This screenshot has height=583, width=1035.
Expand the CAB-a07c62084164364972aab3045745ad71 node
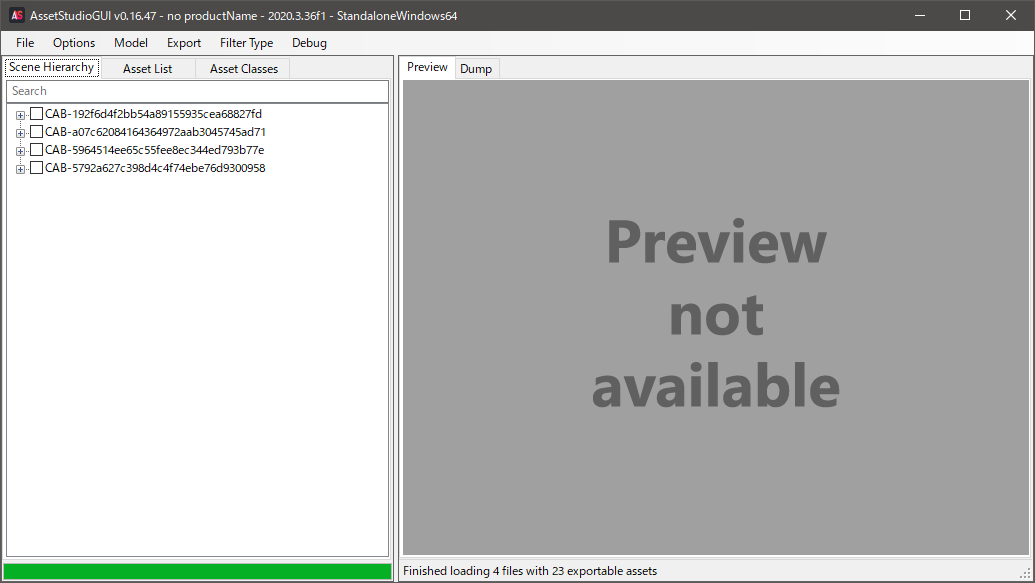(x=20, y=133)
